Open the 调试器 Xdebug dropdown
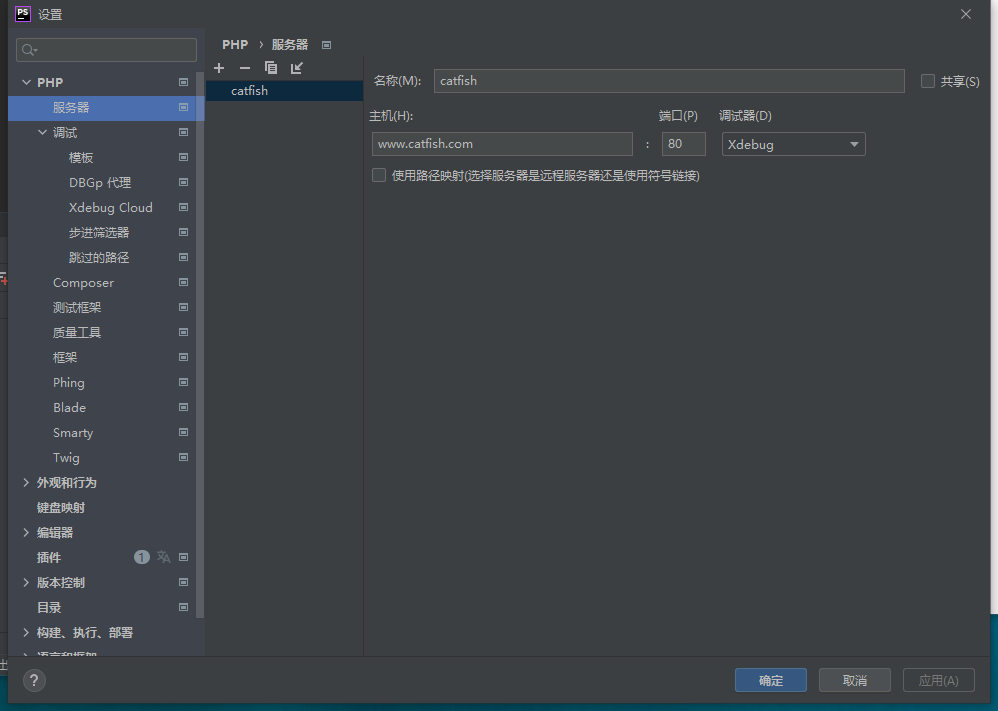The height and width of the screenshot is (711, 998). point(793,144)
